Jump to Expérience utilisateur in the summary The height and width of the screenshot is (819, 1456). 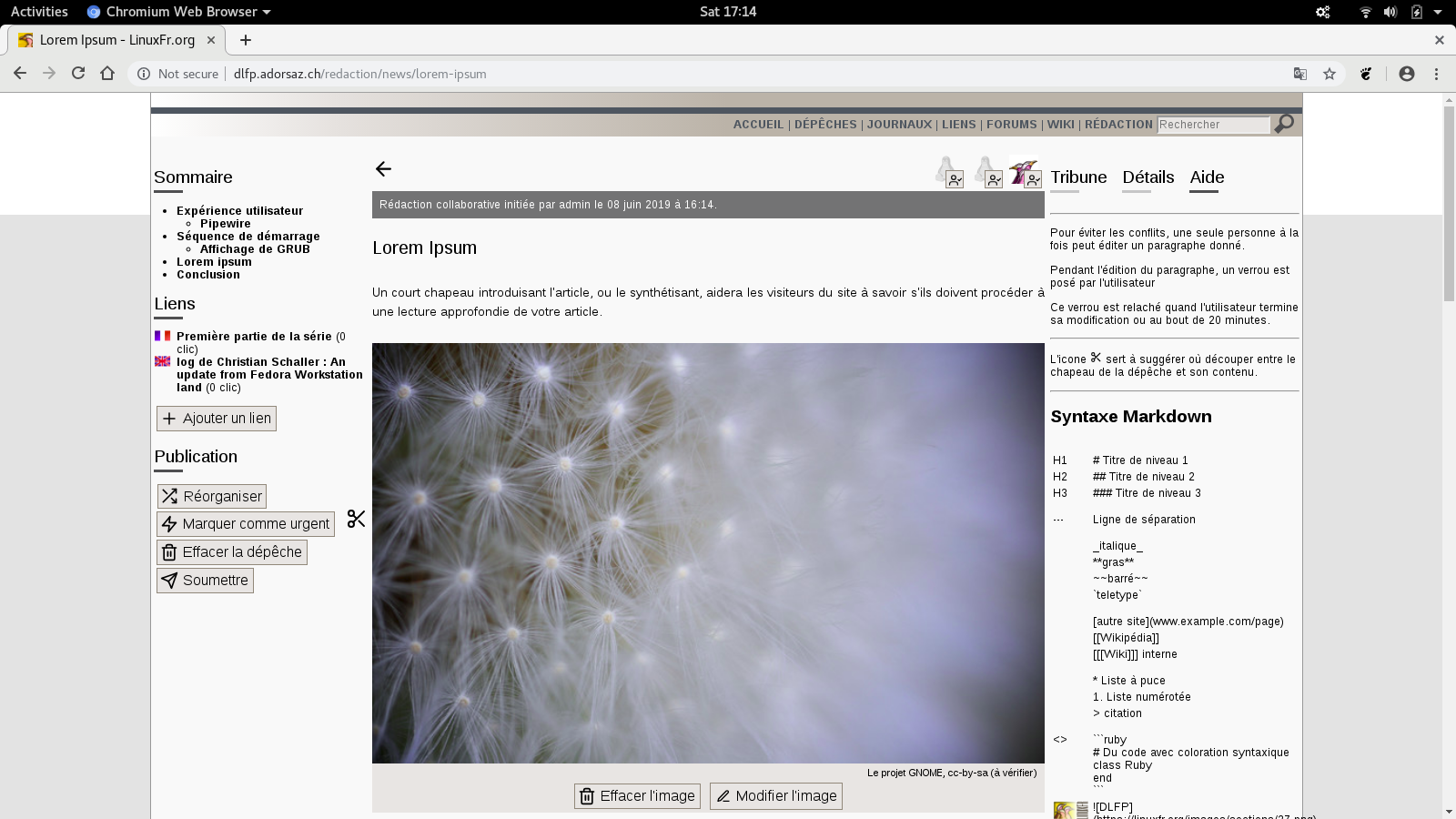click(x=239, y=210)
